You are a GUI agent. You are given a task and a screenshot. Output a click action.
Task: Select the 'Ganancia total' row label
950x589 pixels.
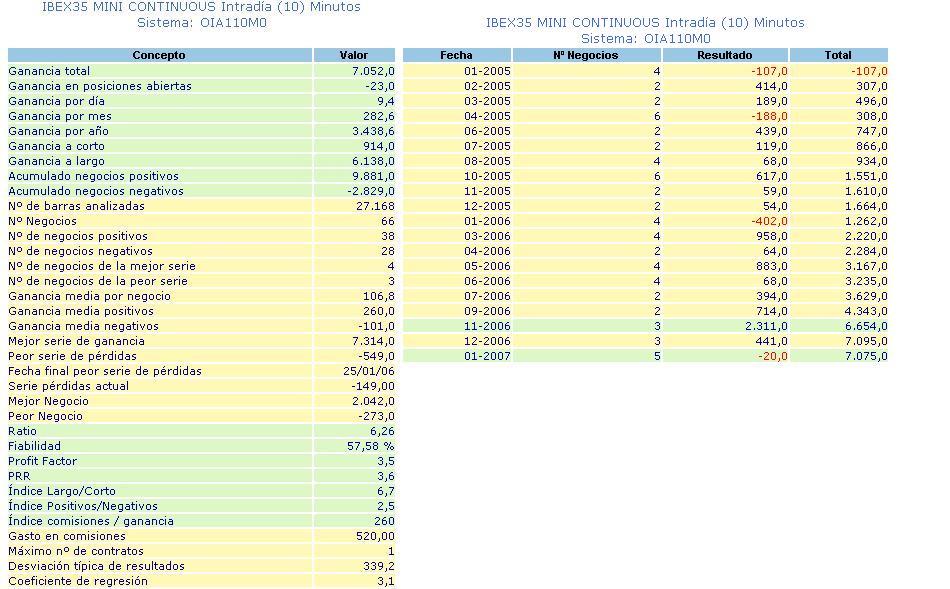(49, 71)
